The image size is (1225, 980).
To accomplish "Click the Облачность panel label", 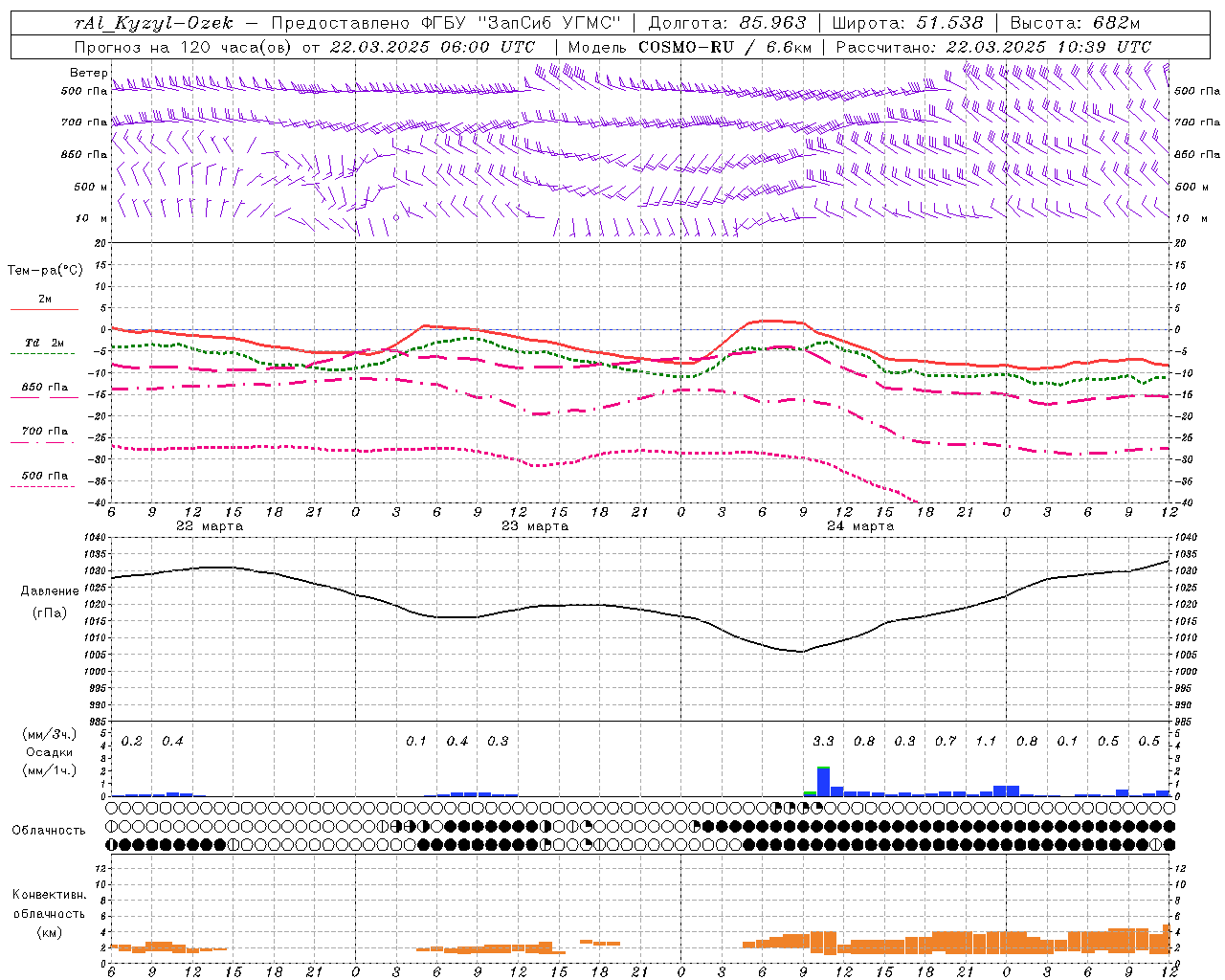I will click(49, 830).
